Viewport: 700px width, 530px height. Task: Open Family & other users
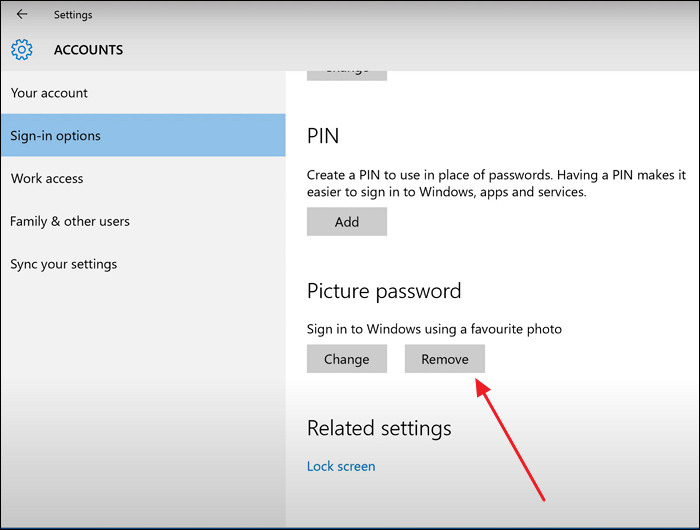tap(70, 221)
